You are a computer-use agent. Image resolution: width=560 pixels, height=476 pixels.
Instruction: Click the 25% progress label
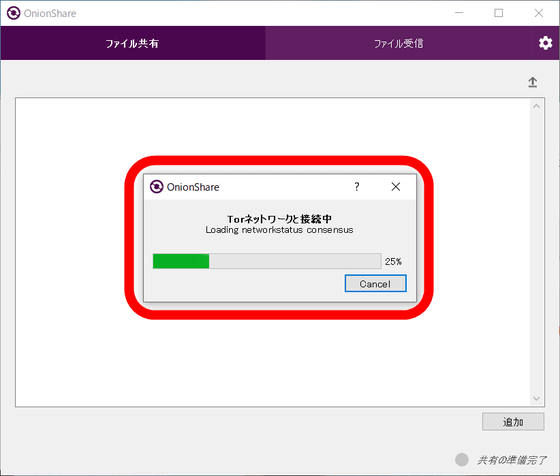pos(393,262)
